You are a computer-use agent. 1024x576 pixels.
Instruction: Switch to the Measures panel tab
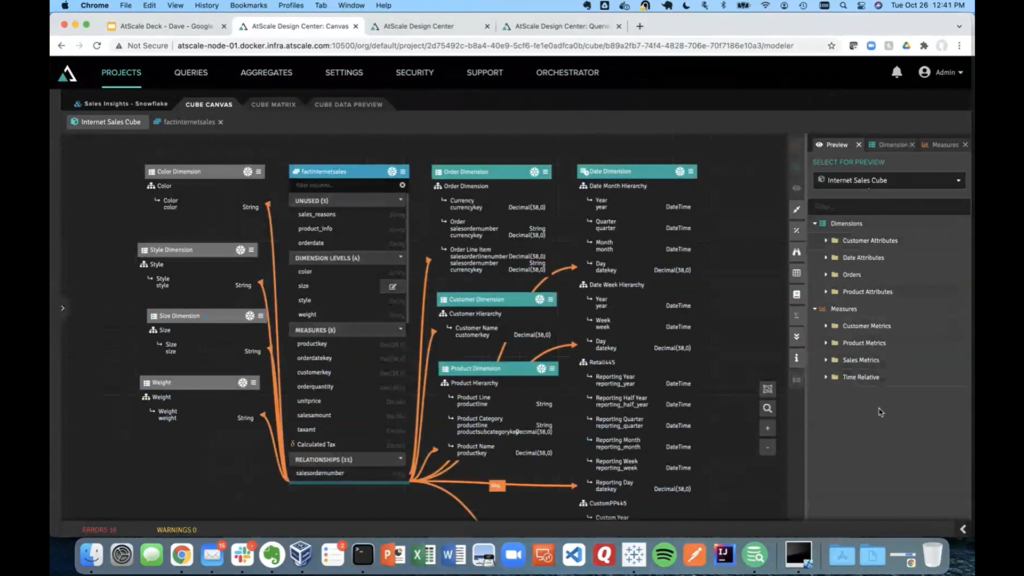pos(940,145)
